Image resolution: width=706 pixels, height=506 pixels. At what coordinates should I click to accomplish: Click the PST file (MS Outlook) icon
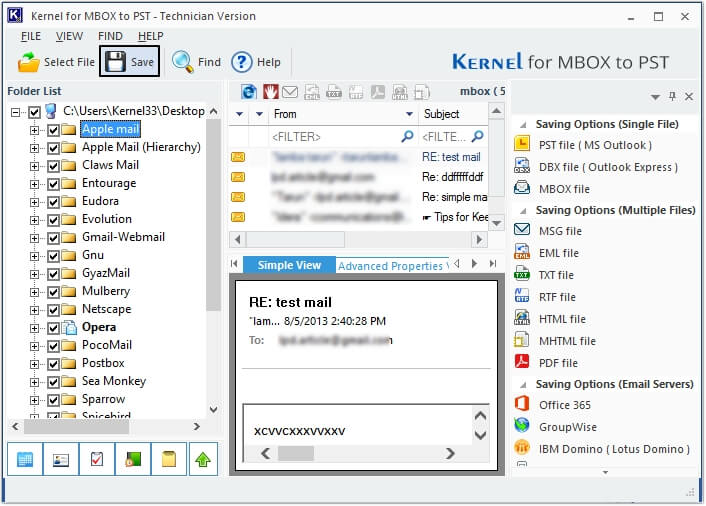click(522, 144)
